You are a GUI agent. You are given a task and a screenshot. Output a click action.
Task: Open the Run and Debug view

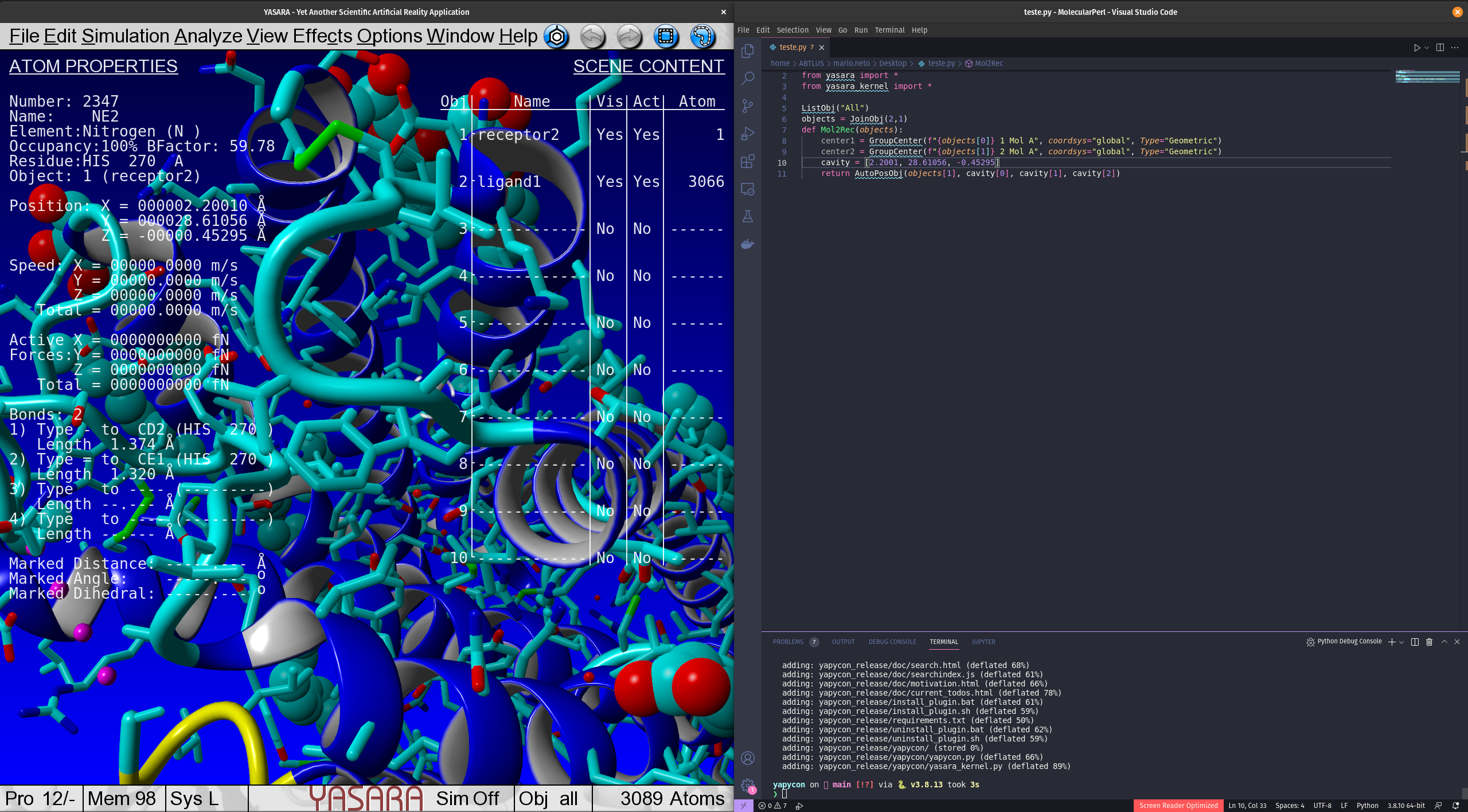point(747,134)
